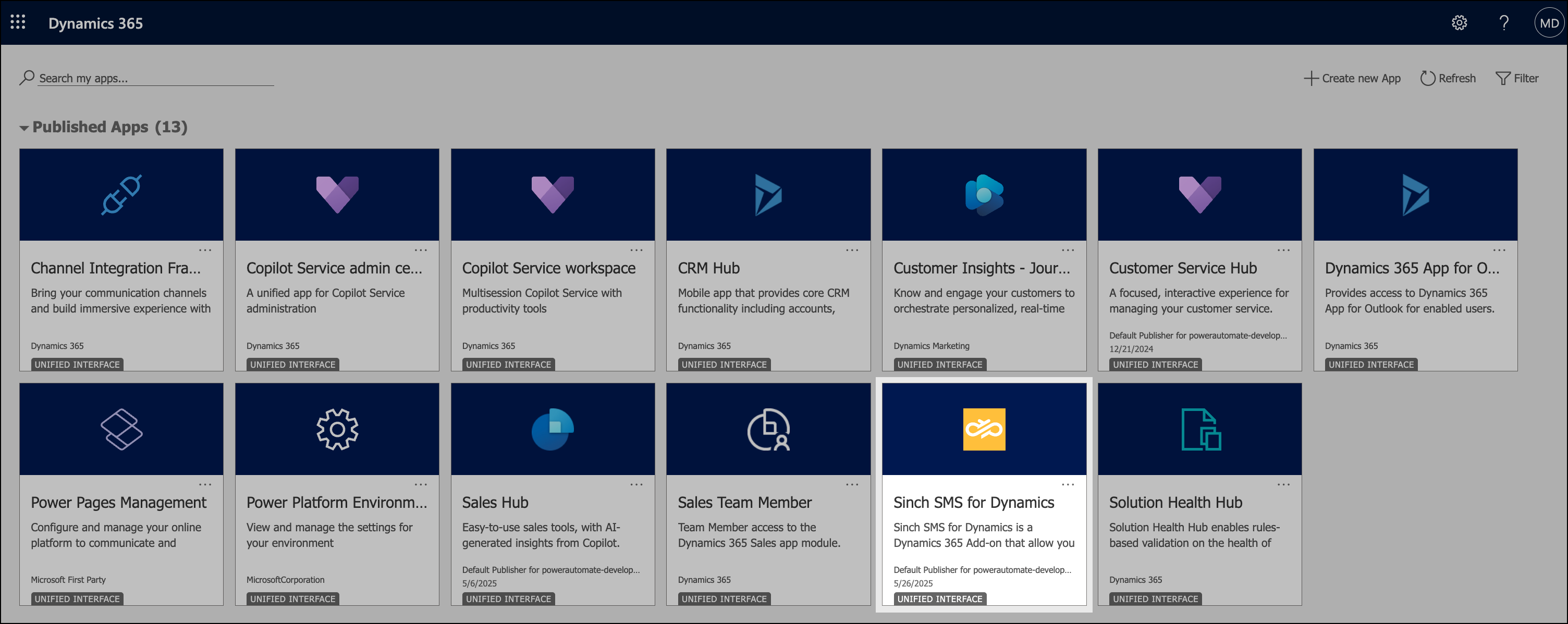Open more options for Customer Service Hub
Screen dimensions: 1568x624
click(x=1283, y=250)
